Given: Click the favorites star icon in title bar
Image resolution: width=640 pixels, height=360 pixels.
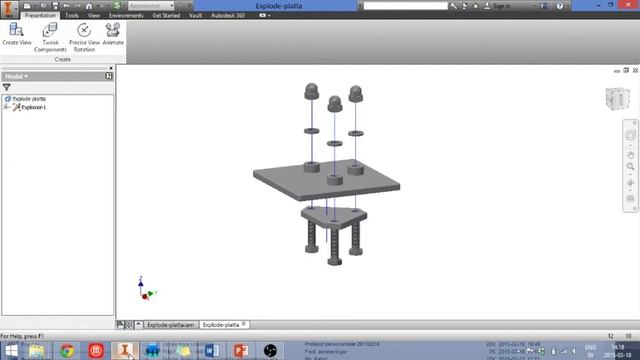Looking at the screenshot, I should (476, 6).
